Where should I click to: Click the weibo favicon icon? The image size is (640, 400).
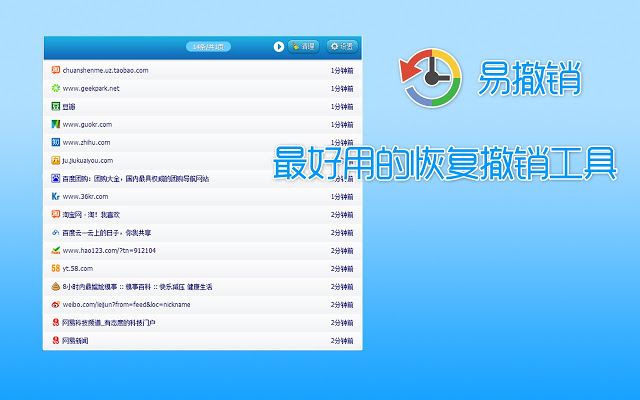tap(56, 304)
